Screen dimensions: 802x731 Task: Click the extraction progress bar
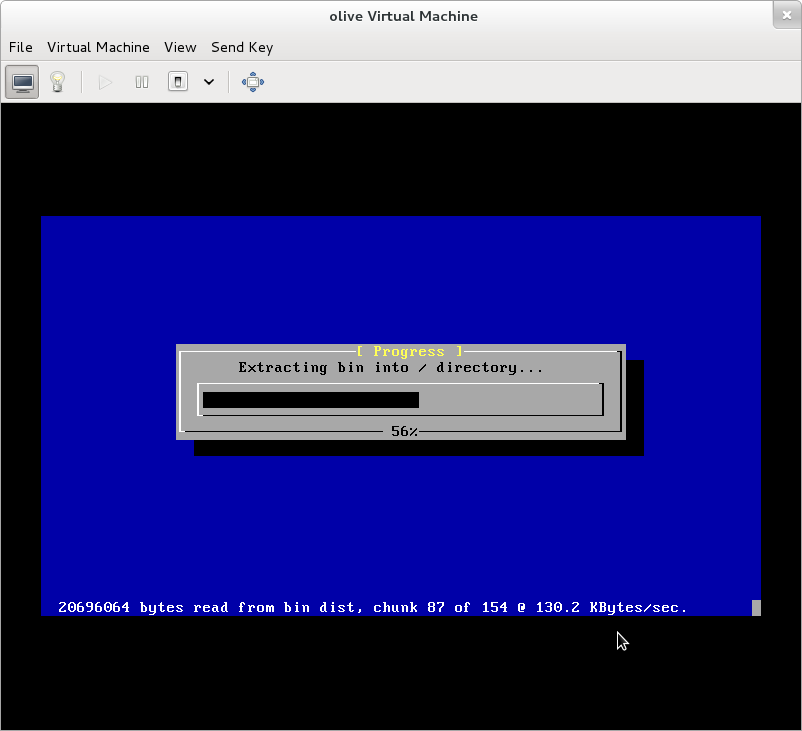[x=400, y=400]
